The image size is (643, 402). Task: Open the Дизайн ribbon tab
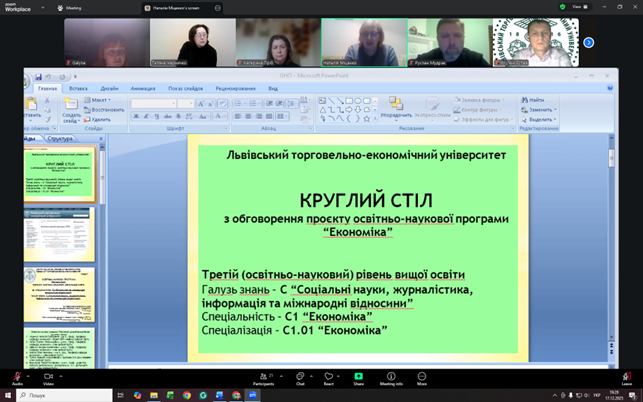pos(109,88)
